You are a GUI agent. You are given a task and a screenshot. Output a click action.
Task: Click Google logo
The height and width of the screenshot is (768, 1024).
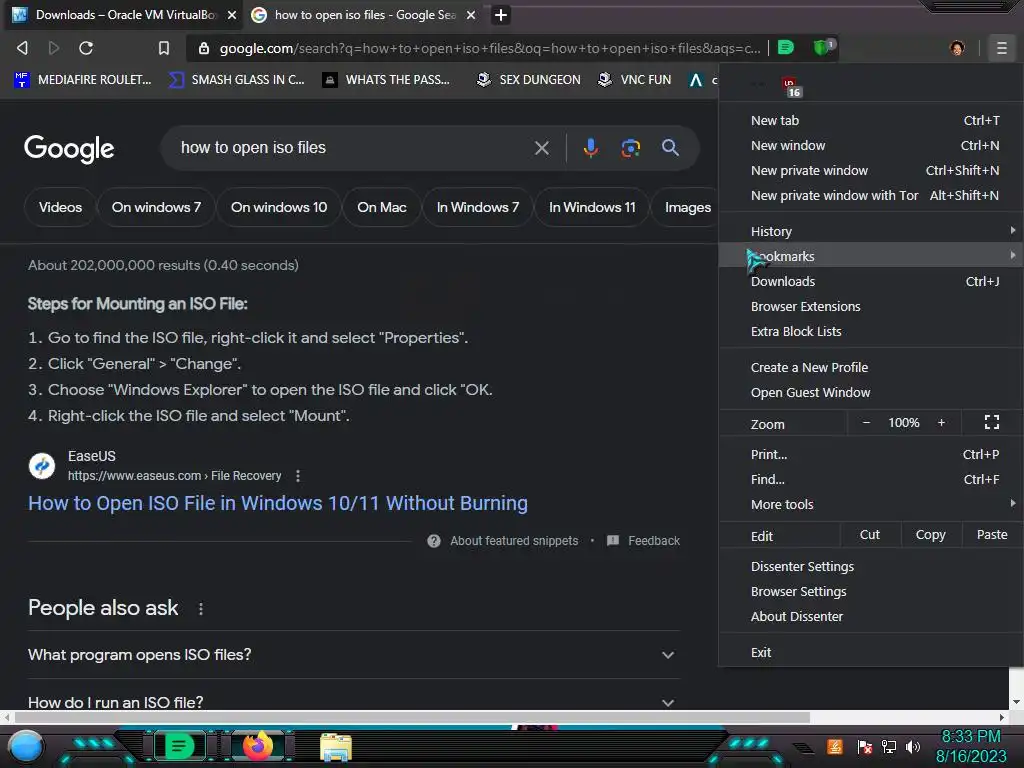pos(69,149)
